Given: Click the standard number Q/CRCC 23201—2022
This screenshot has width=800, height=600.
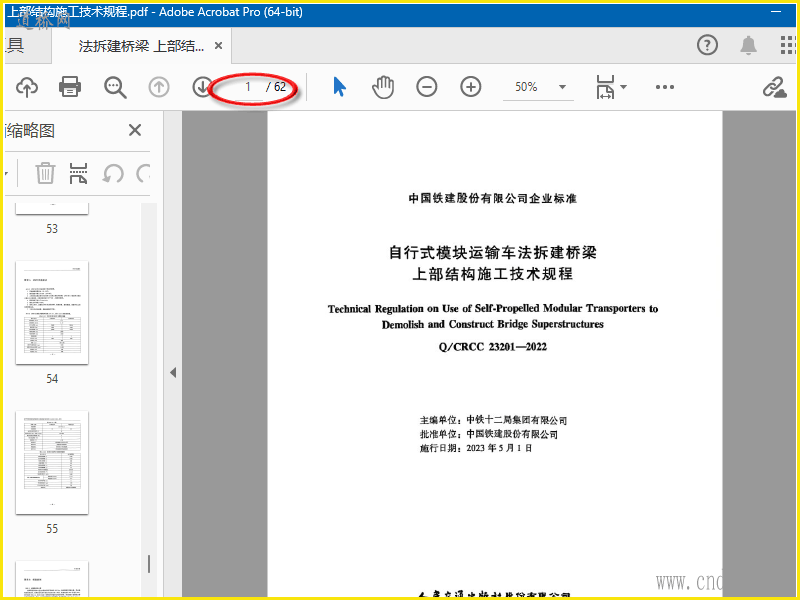Looking at the screenshot, I should pyautogui.click(x=492, y=347).
